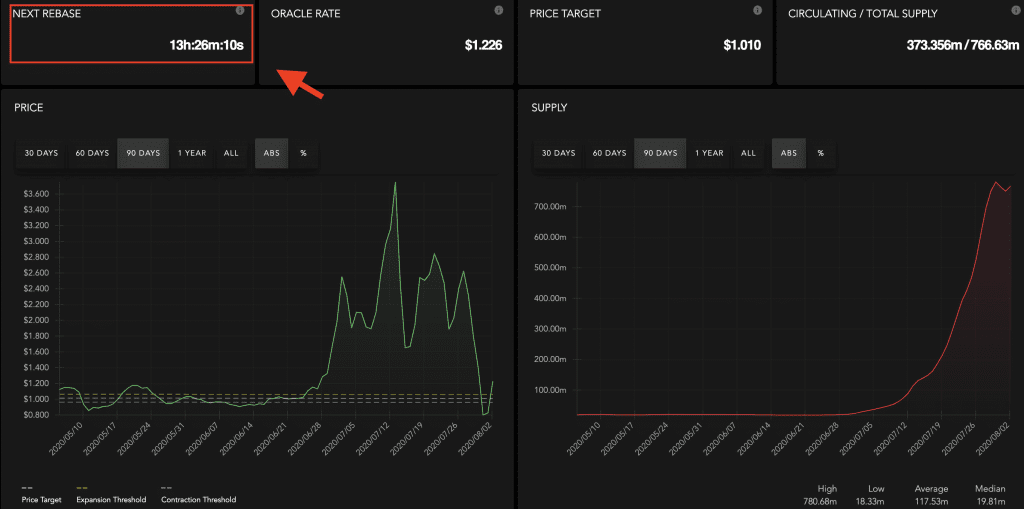1024x509 pixels.
Task: Click the Next Rebase info icon
Action: pos(240,10)
